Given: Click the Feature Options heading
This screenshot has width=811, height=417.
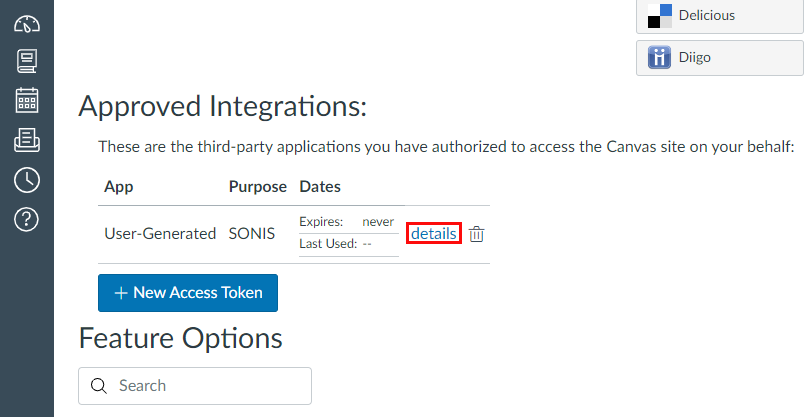Looking at the screenshot, I should click(x=180, y=338).
